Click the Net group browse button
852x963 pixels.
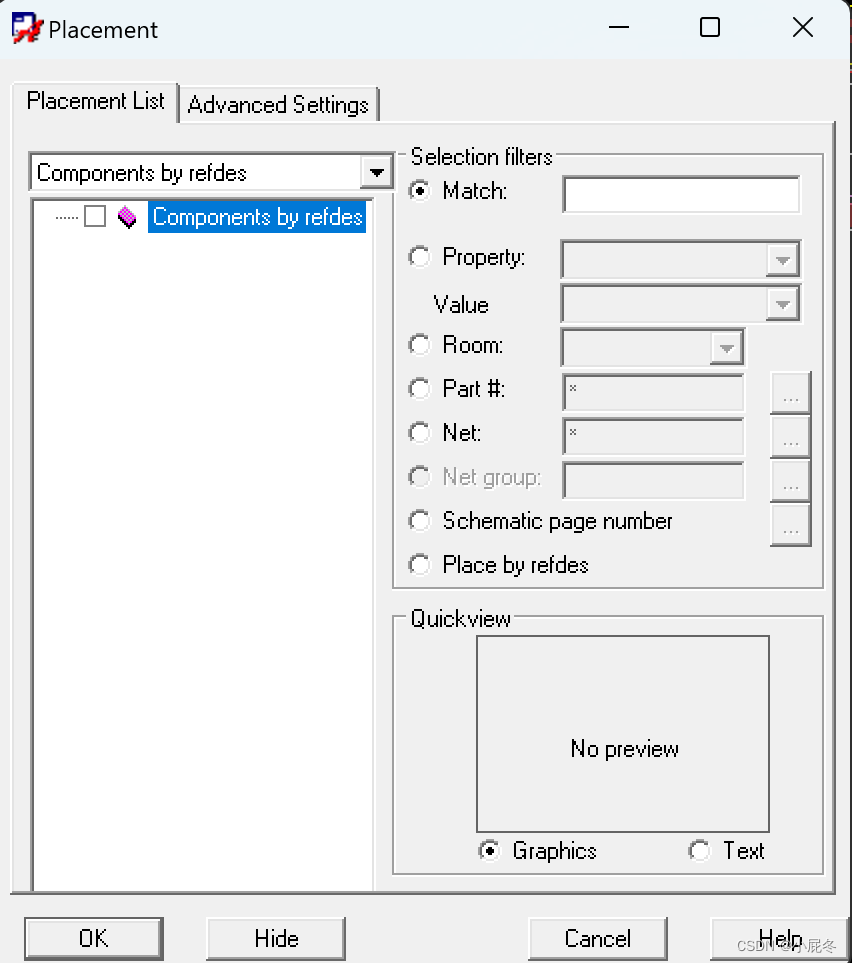(x=791, y=481)
